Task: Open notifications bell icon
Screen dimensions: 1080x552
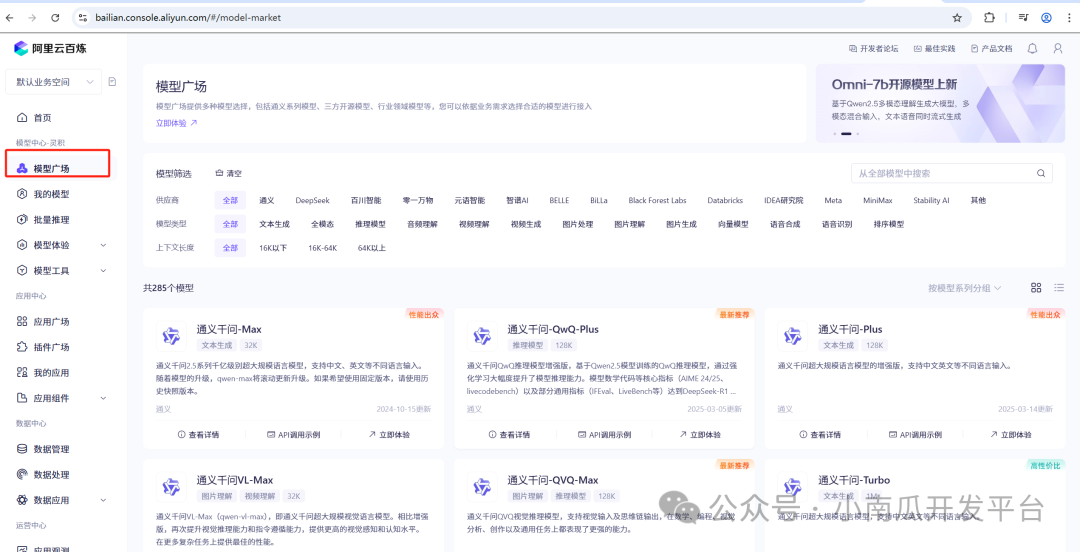Action: click(1032, 48)
